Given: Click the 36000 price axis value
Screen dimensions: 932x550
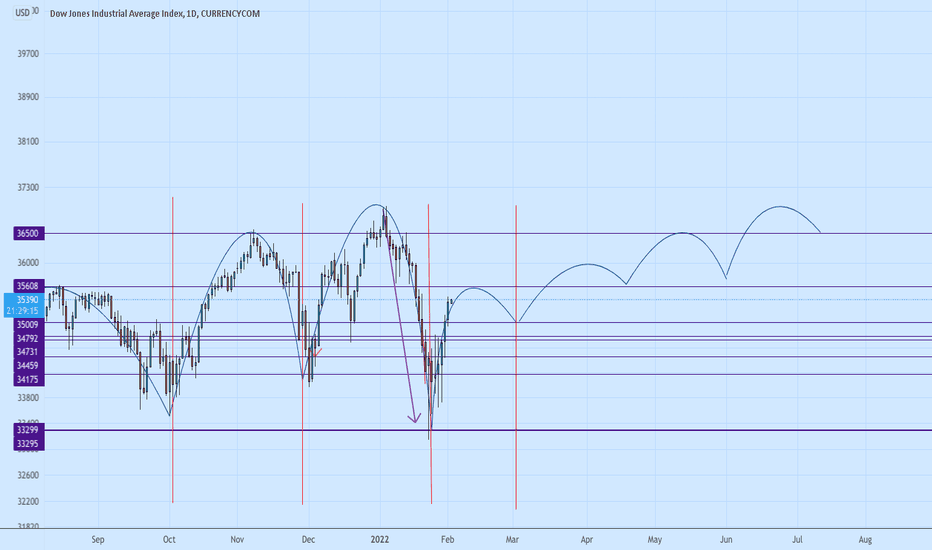Looking at the screenshot, I should click(x=28, y=263).
